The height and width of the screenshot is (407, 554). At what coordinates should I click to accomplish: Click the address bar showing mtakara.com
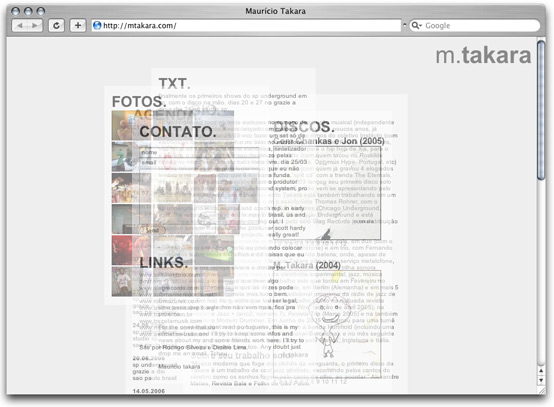[246, 25]
